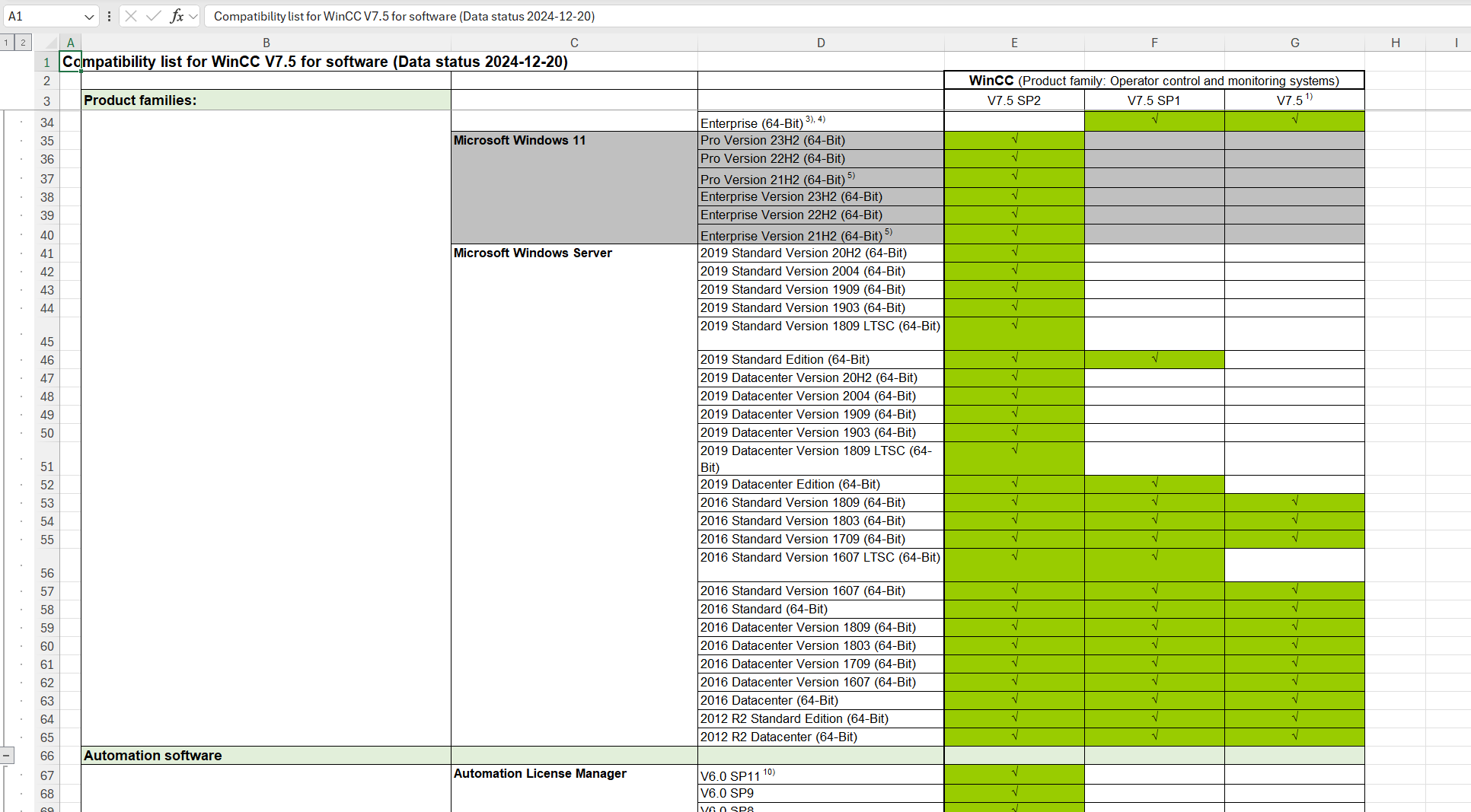Image resolution: width=1471 pixels, height=812 pixels.
Task: Collapse the outline group at row 66
Action: (6, 756)
